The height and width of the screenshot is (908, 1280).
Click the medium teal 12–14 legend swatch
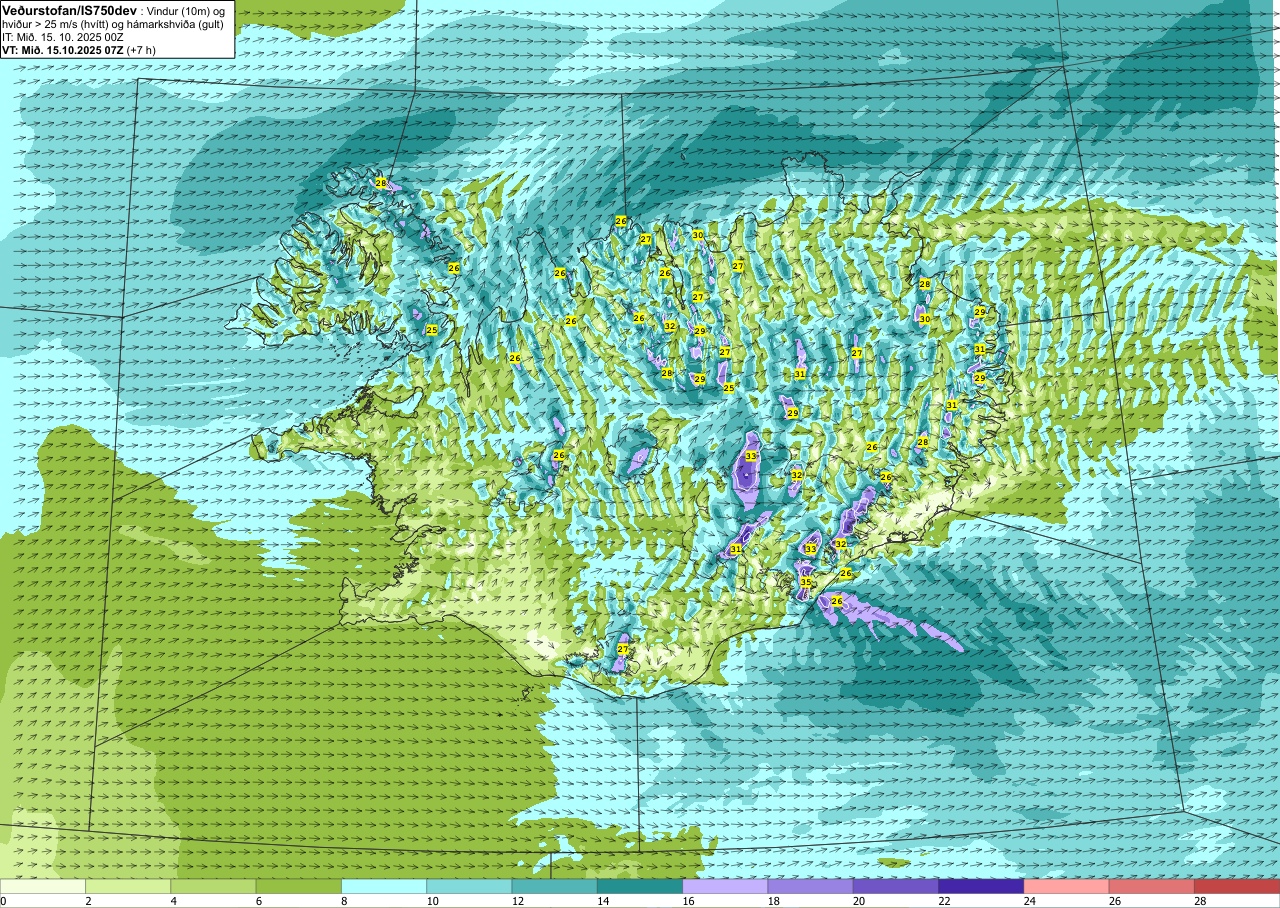(554, 886)
